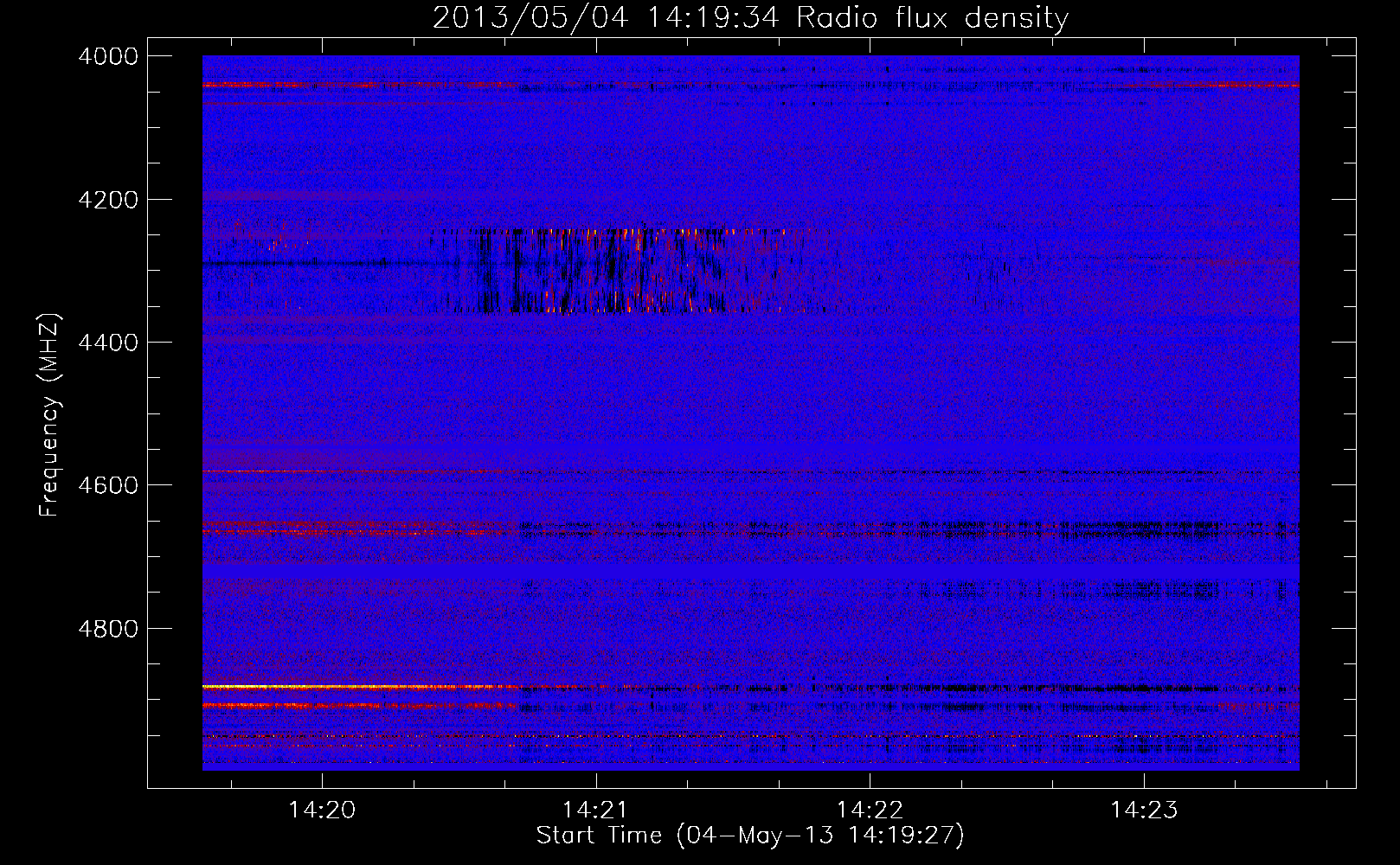Click the 14:20 time tick label
1400x865 pixels.
[322, 811]
